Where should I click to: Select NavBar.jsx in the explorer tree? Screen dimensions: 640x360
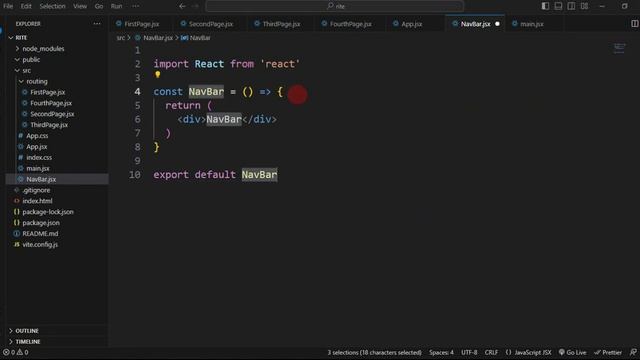click(x=57, y=179)
